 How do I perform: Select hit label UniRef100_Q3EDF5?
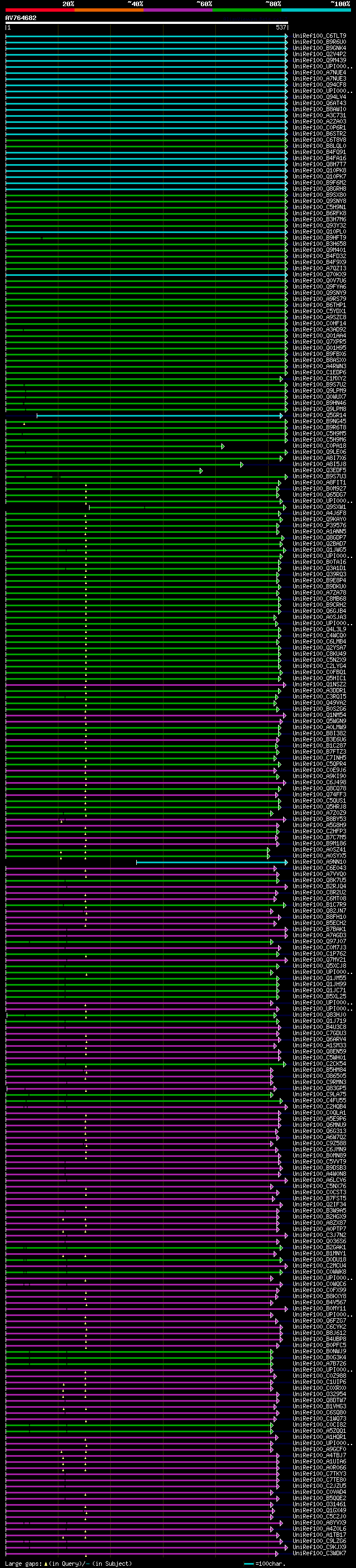pos(319,470)
